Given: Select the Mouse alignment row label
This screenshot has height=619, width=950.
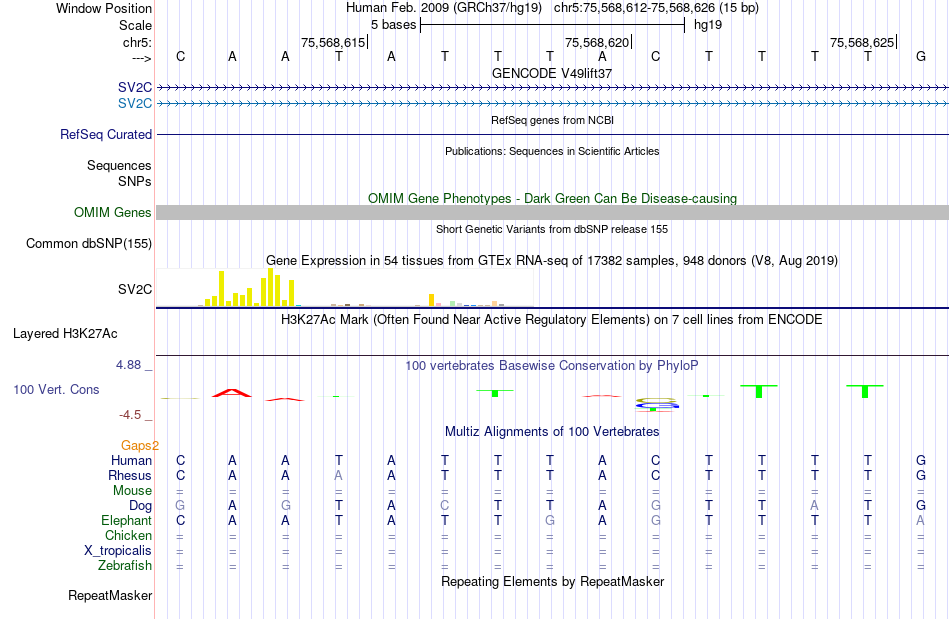Looking at the screenshot, I should coord(132,491).
